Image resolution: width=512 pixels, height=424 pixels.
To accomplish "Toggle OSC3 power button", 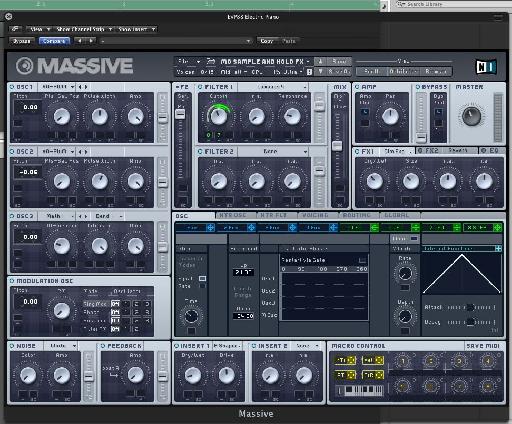I will click(x=12, y=216).
